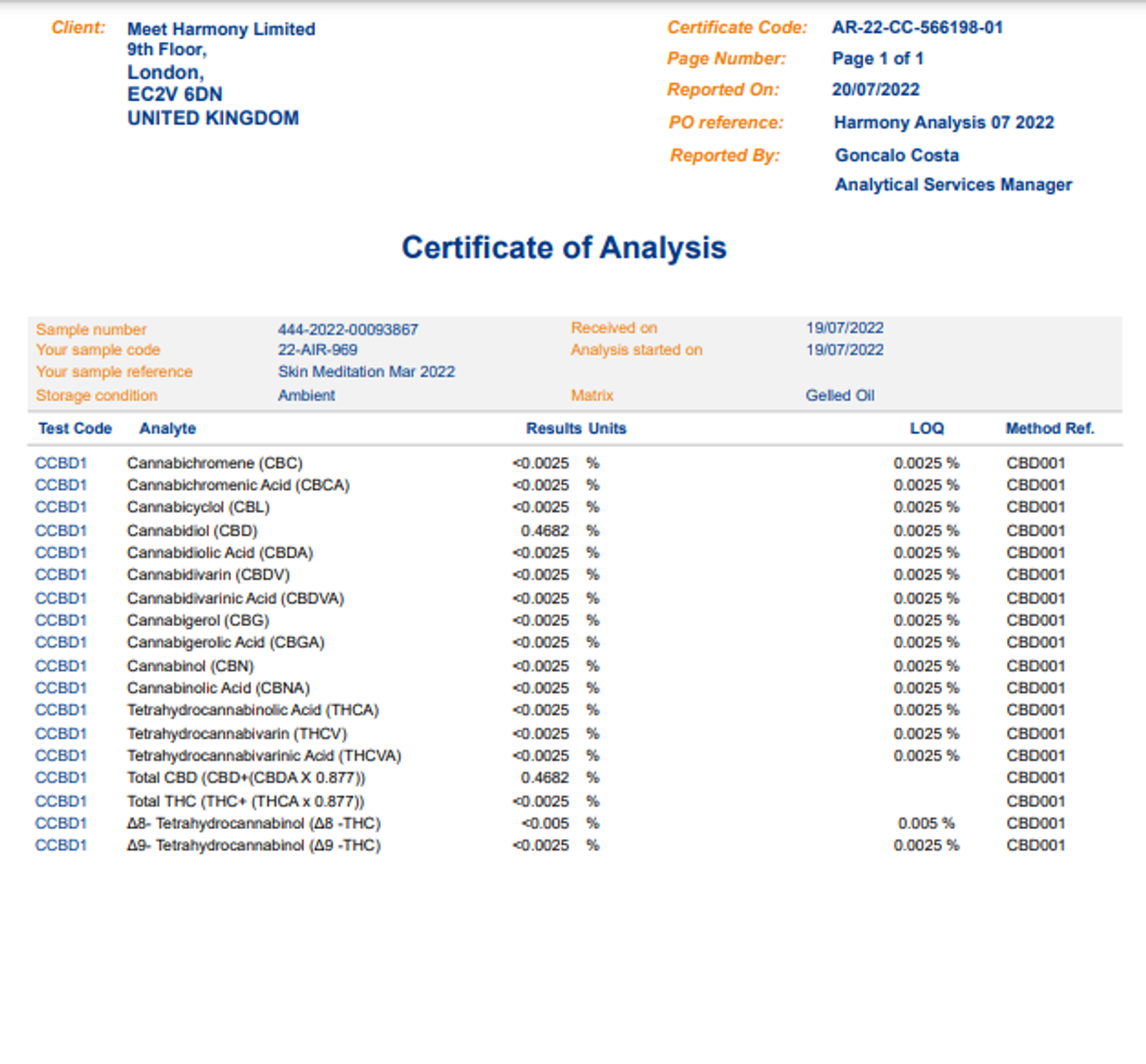Image resolution: width=1146 pixels, height=1064 pixels.
Task: Click the Gelled Oil matrix value
Action: point(839,396)
